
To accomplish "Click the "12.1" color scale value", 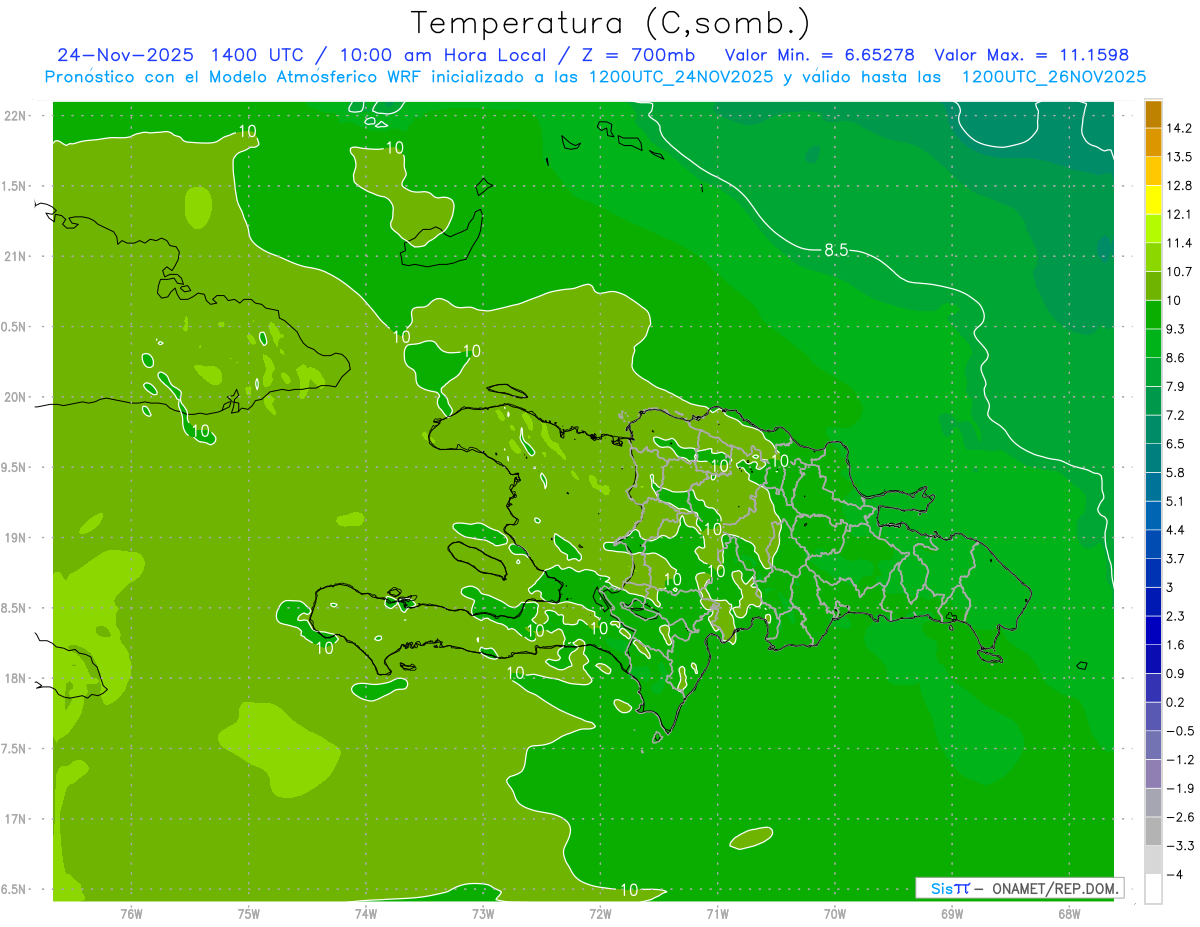I will (1179, 214).
